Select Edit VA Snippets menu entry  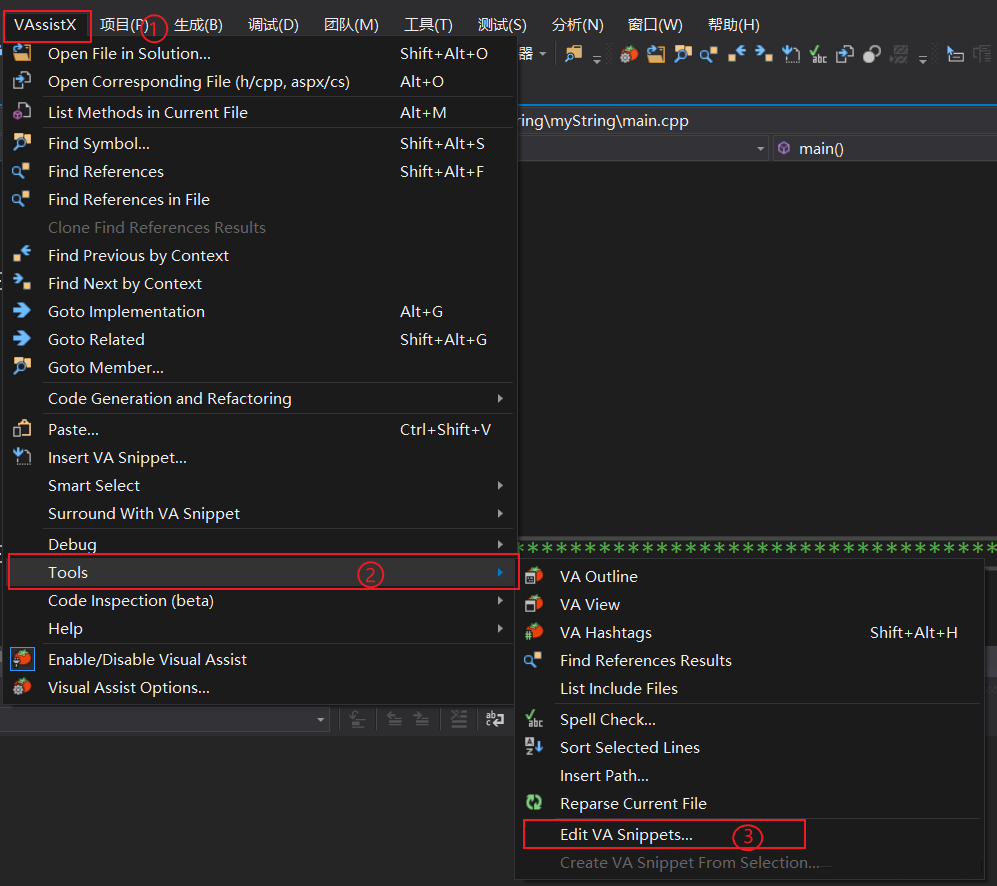point(626,834)
